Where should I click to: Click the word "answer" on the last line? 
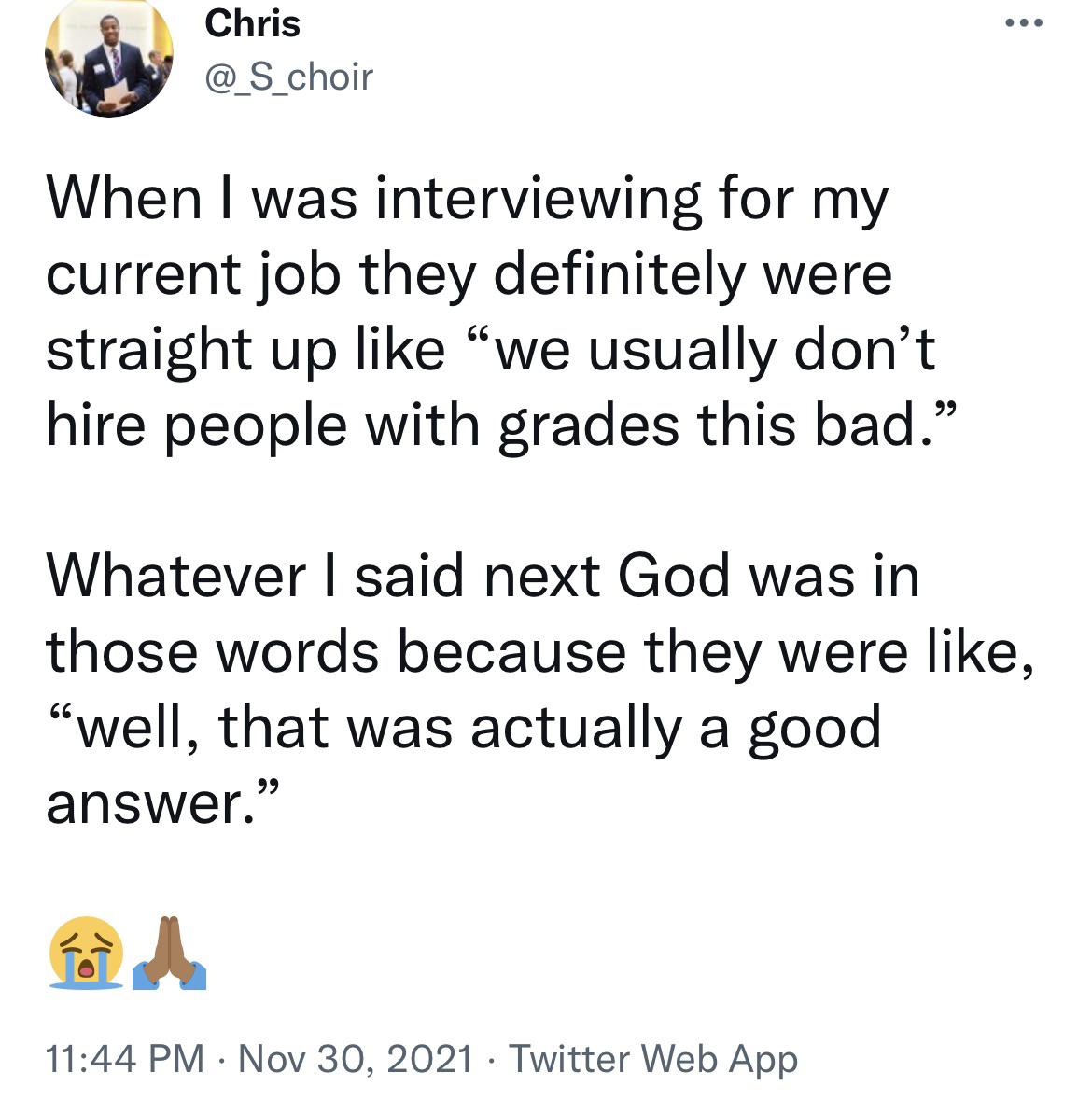[144, 801]
